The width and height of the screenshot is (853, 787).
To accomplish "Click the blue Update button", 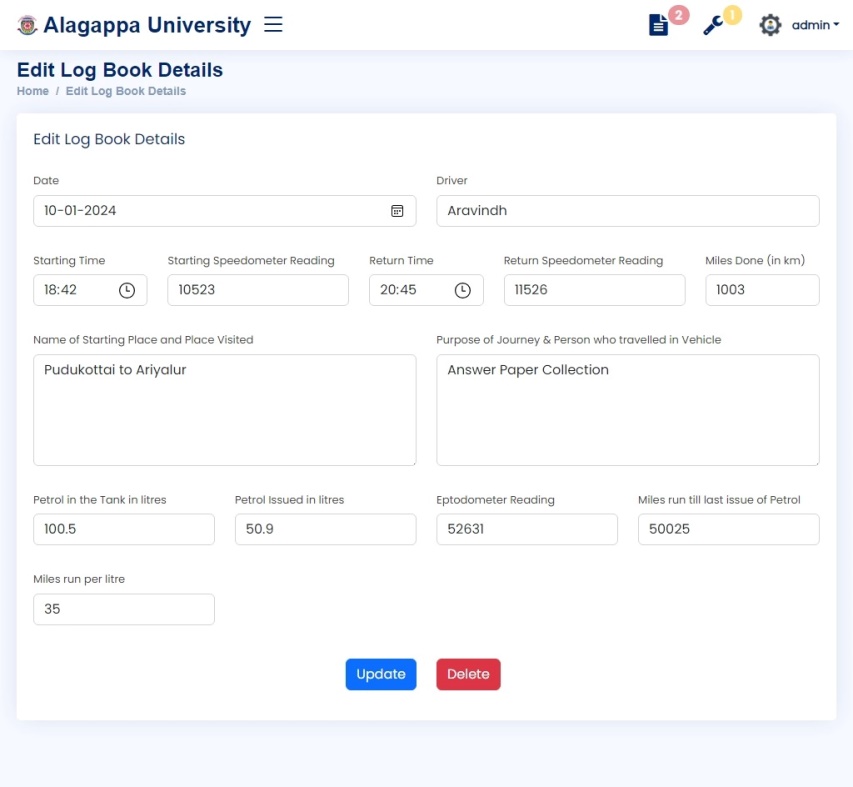I will [x=381, y=674].
